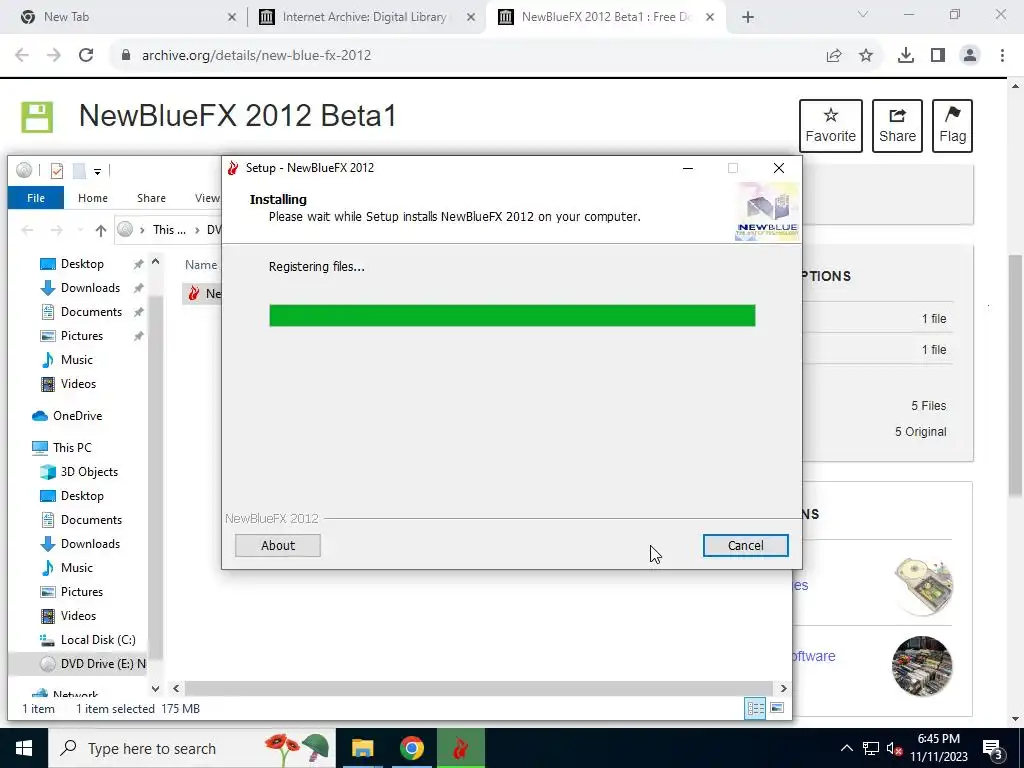The height and width of the screenshot is (768, 1024).
Task: Open Chrome from taskbar
Action: pyautogui.click(x=411, y=748)
